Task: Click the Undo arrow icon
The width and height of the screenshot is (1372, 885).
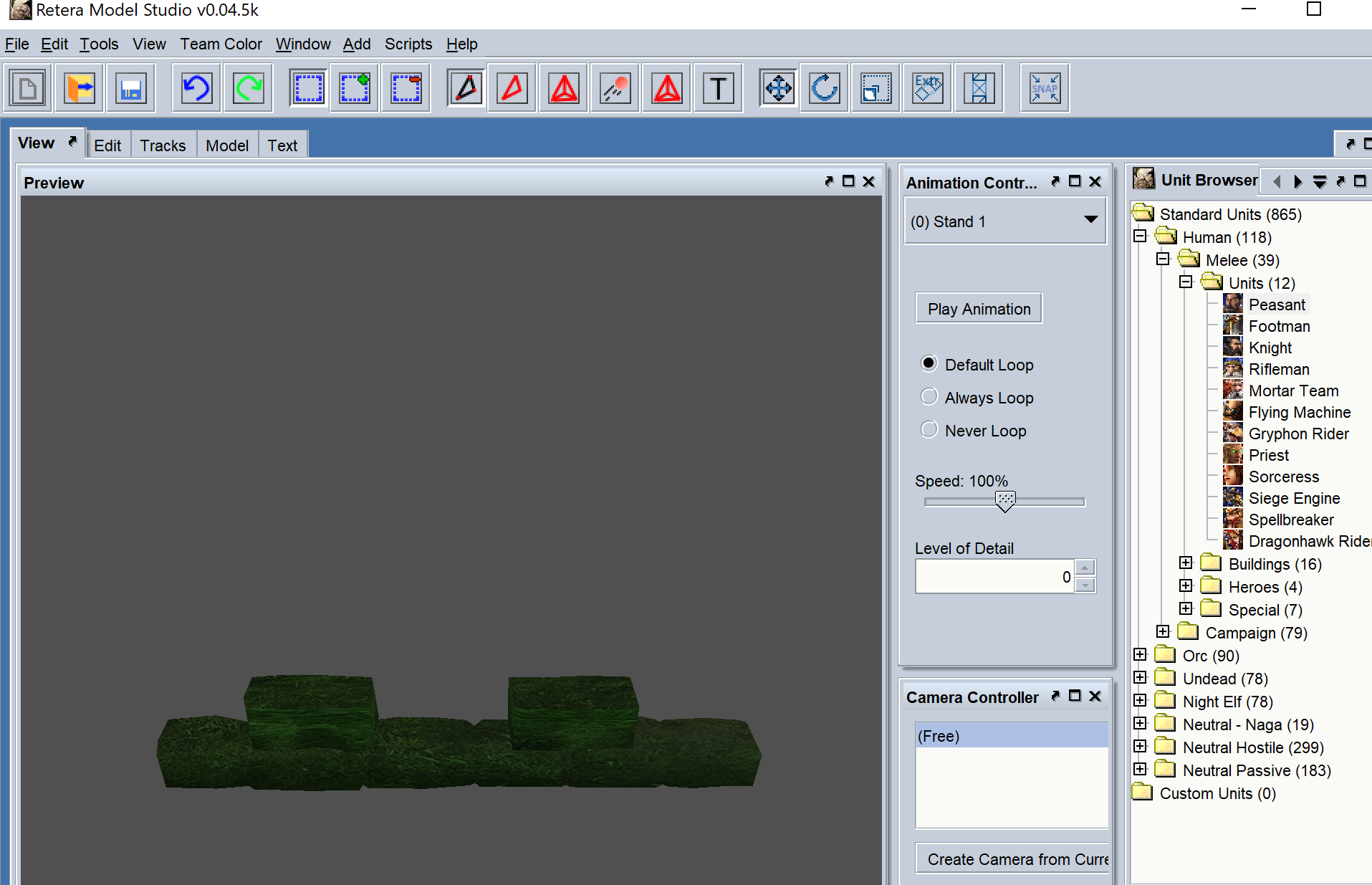Action: pyautogui.click(x=196, y=89)
